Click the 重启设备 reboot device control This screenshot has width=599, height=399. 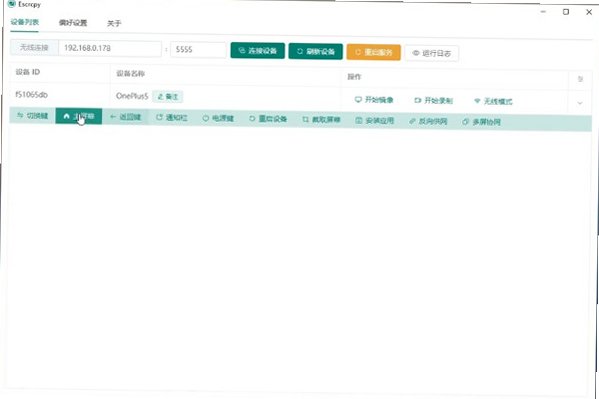click(x=268, y=119)
